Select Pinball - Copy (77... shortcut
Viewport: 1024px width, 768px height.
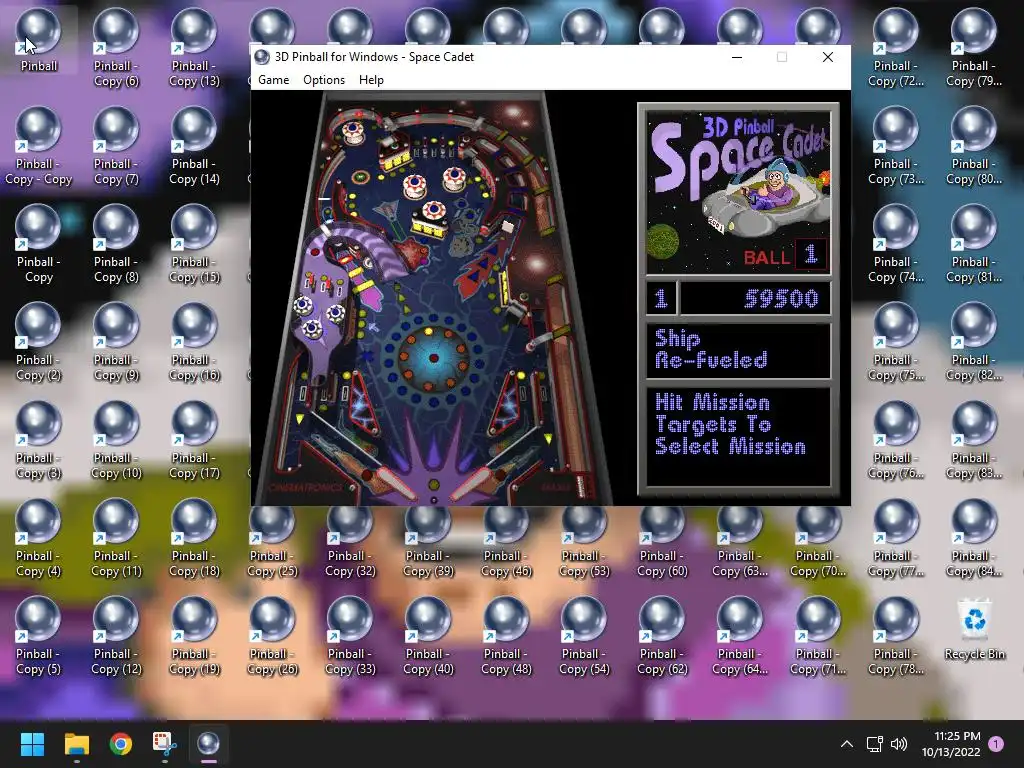point(896,538)
